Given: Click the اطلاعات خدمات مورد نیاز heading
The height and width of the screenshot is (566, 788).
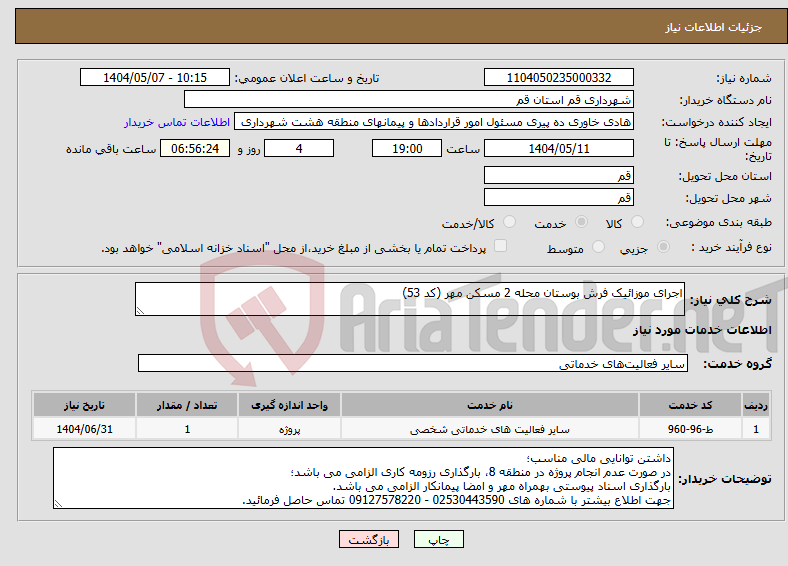Looking at the screenshot, I should pyautogui.click(x=702, y=330).
